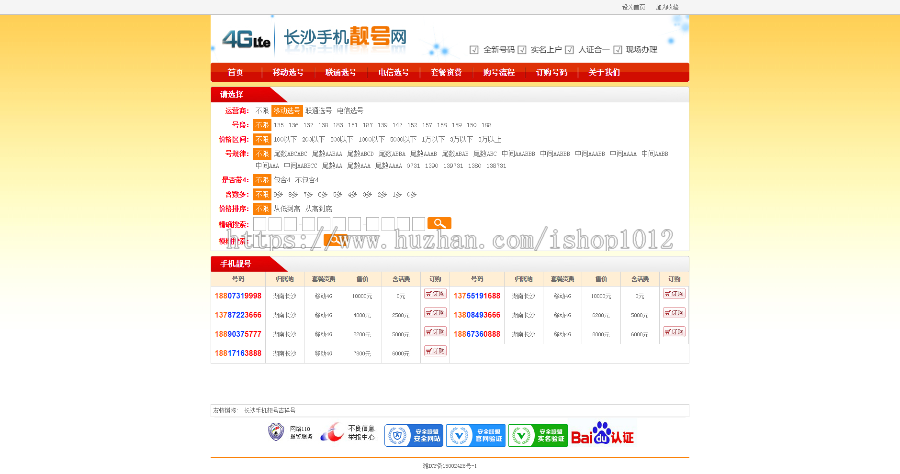Filter price by 100以下
Image resolution: width=900 pixels, height=474 pixels.
click(285, 139)
